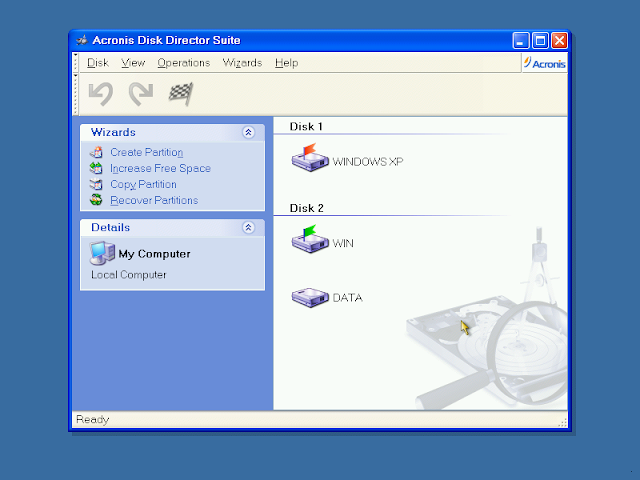The width and height of the screenshot is (640, 480).
Task: Click the Acronis logo in the menu bar
Action: 545,63
